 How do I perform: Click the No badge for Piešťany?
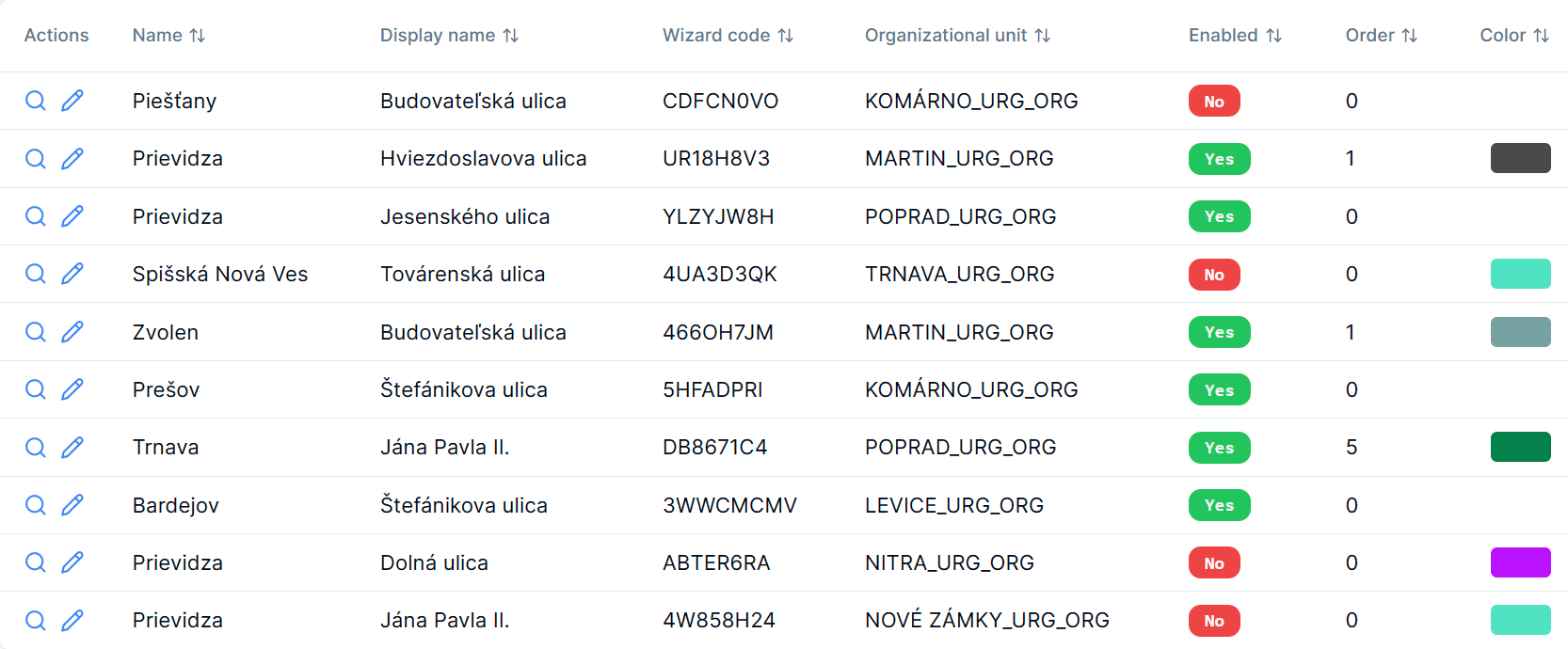tap(1214, 101)
